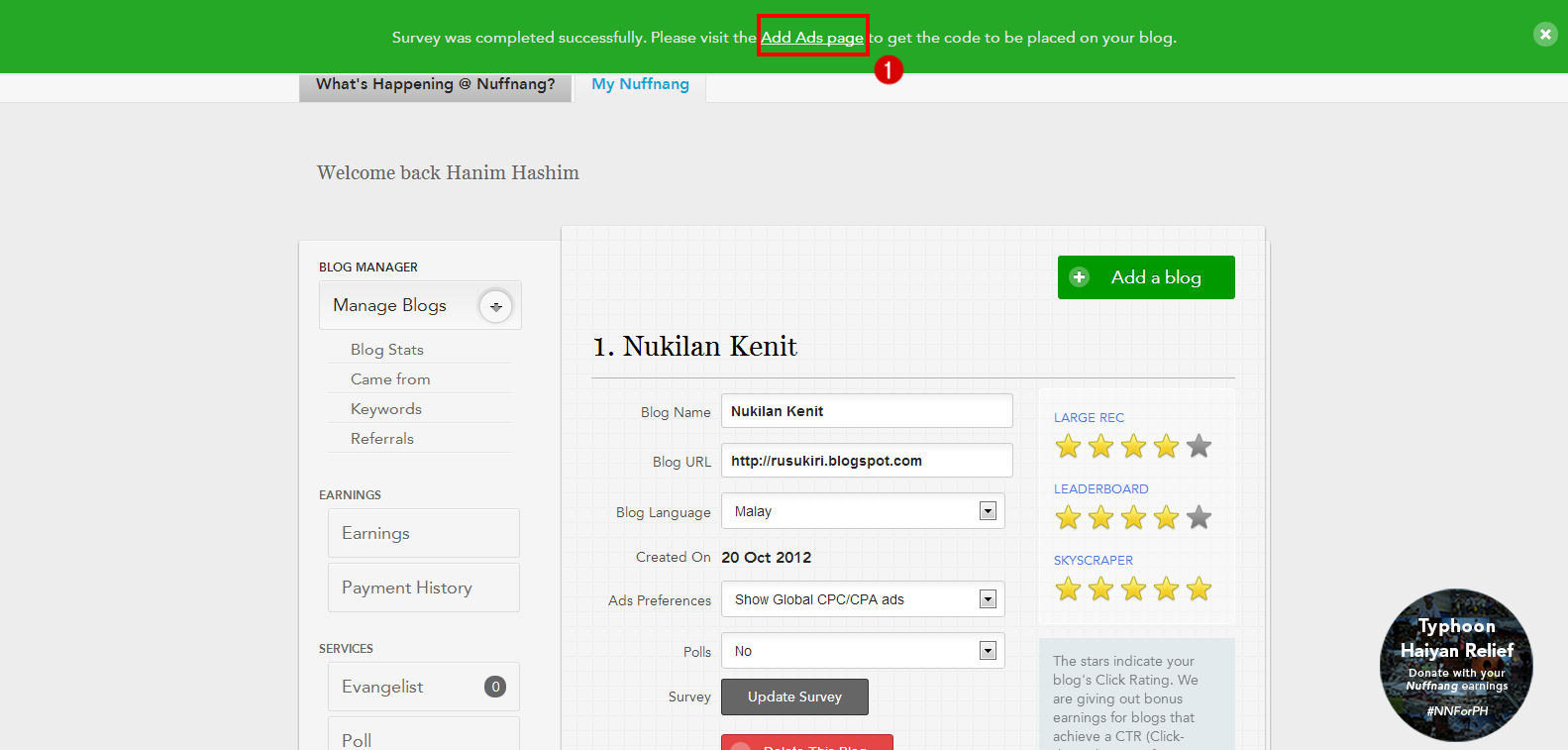Click the fourth star under LEADERBOARD

[1166, 518]
